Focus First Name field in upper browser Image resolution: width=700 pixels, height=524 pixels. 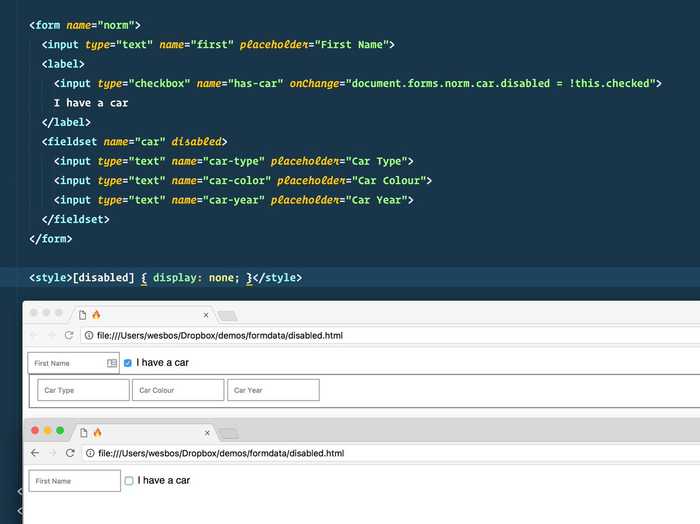tap(74, 363)
